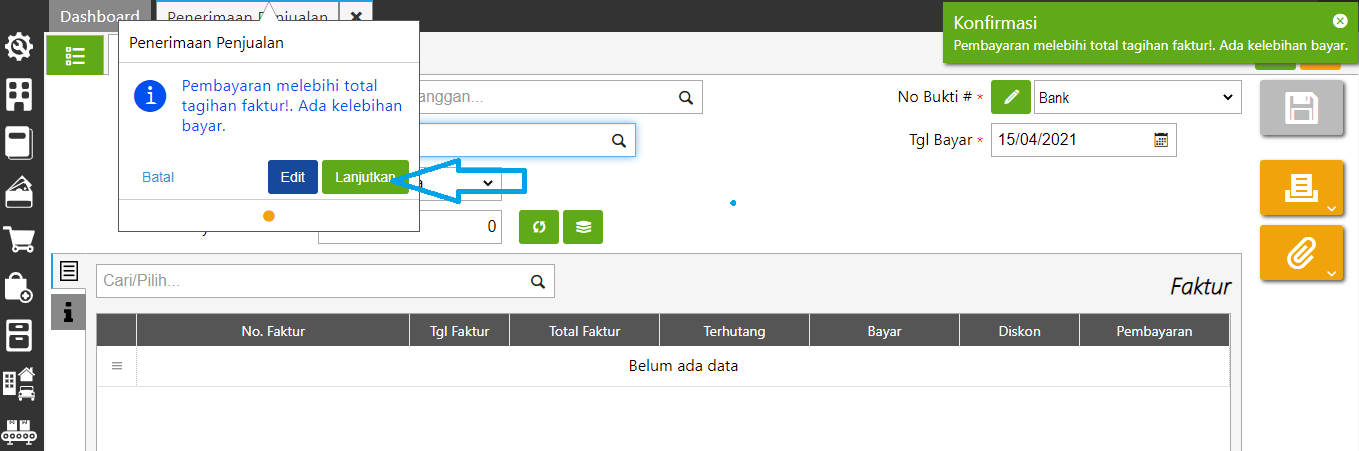
Task: Click the green refresh invoices button
Action: 538,227
